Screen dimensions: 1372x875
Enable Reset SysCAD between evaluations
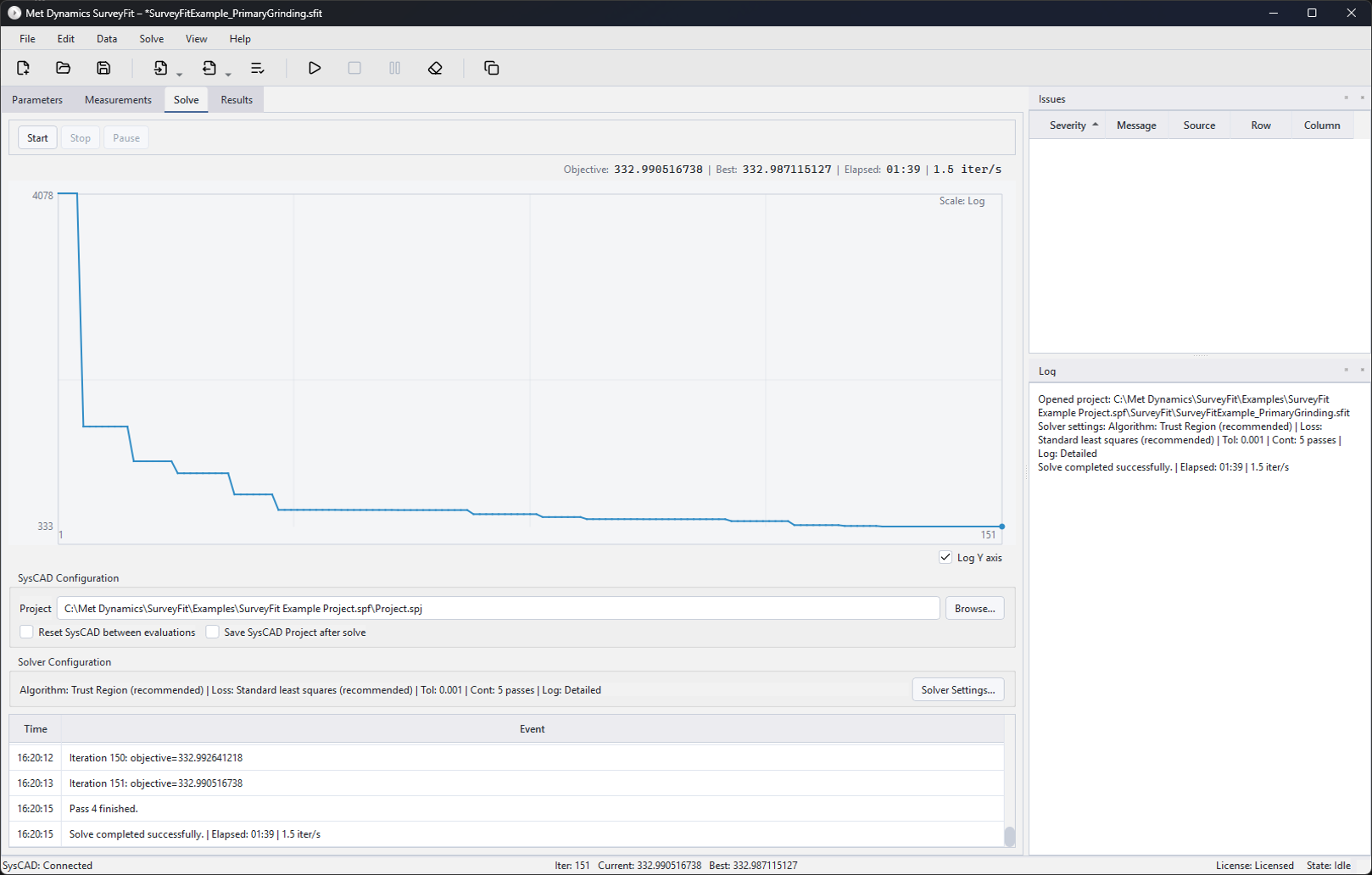tap(27, 633)
